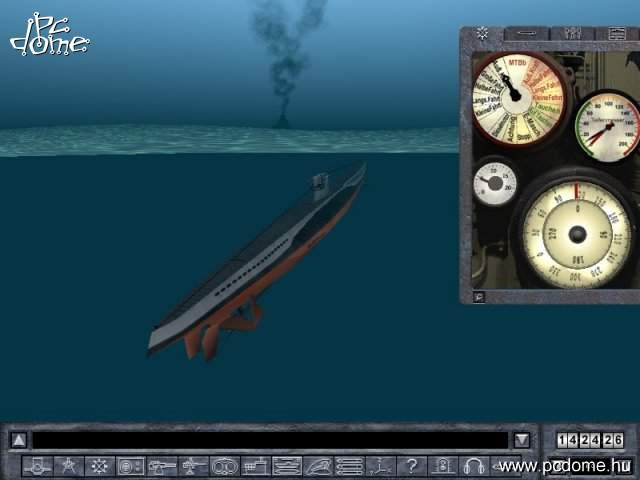Collapse gauges panel using bottom-left corner icon
Screen dimensions: 640x480
(x=479, y=296)
